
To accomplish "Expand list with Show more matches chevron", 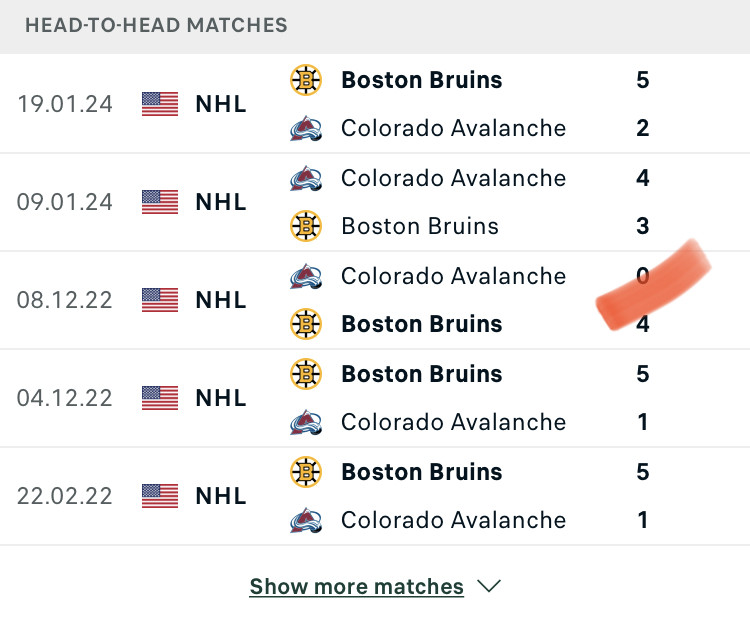I will pyautogui.click(x=489, y=586).
